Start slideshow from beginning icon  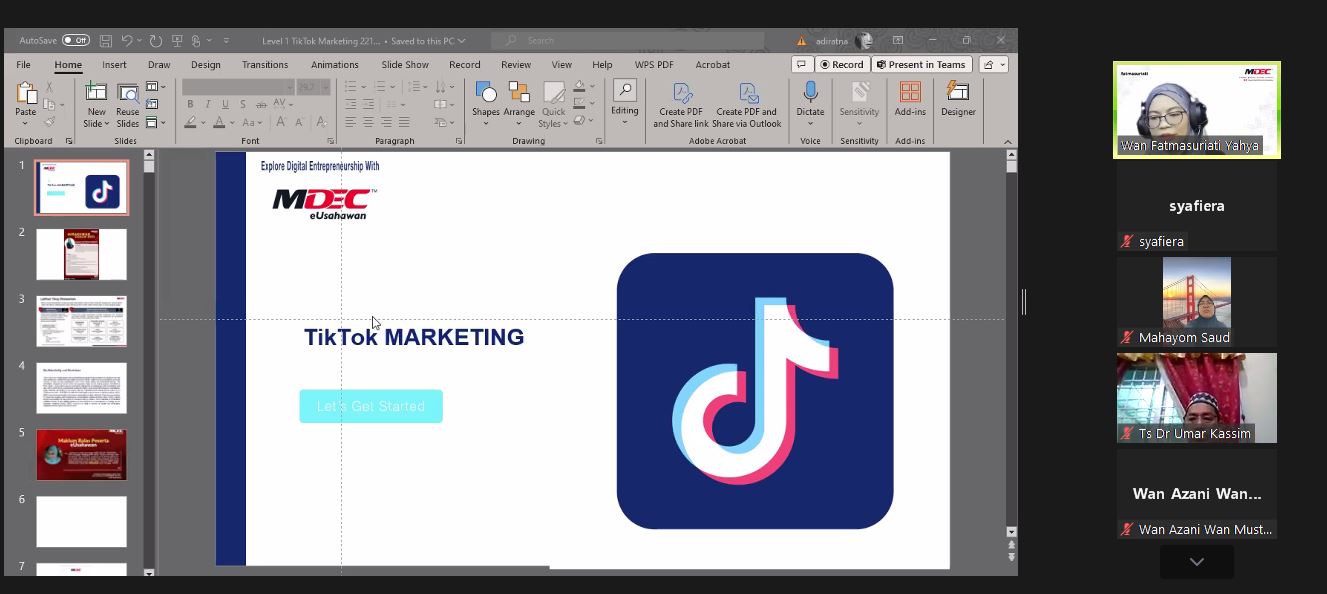click(177, 41)
